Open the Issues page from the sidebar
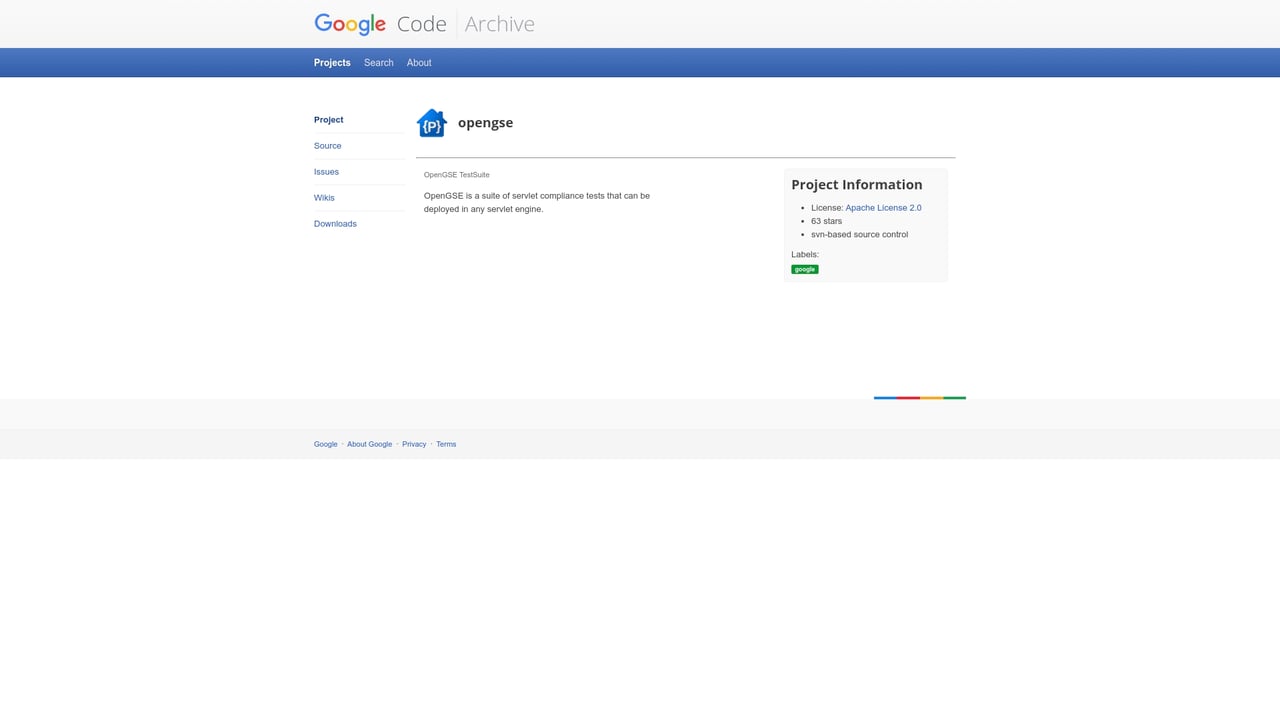The width and height of the screenshot is (1280, 720). tap(326, 171)
